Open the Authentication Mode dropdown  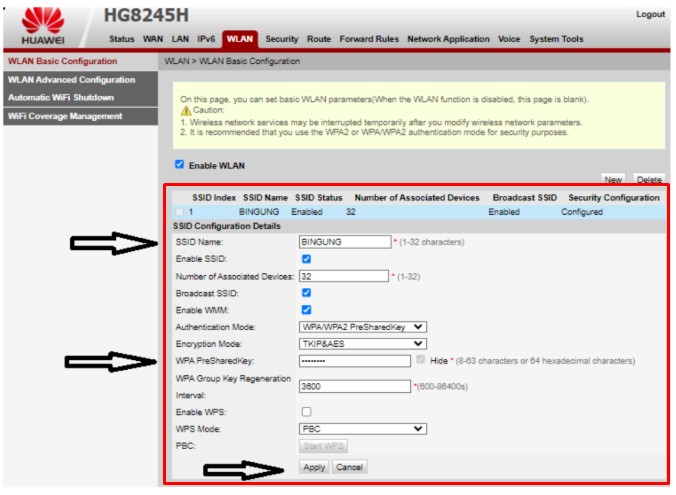[363, 327]
